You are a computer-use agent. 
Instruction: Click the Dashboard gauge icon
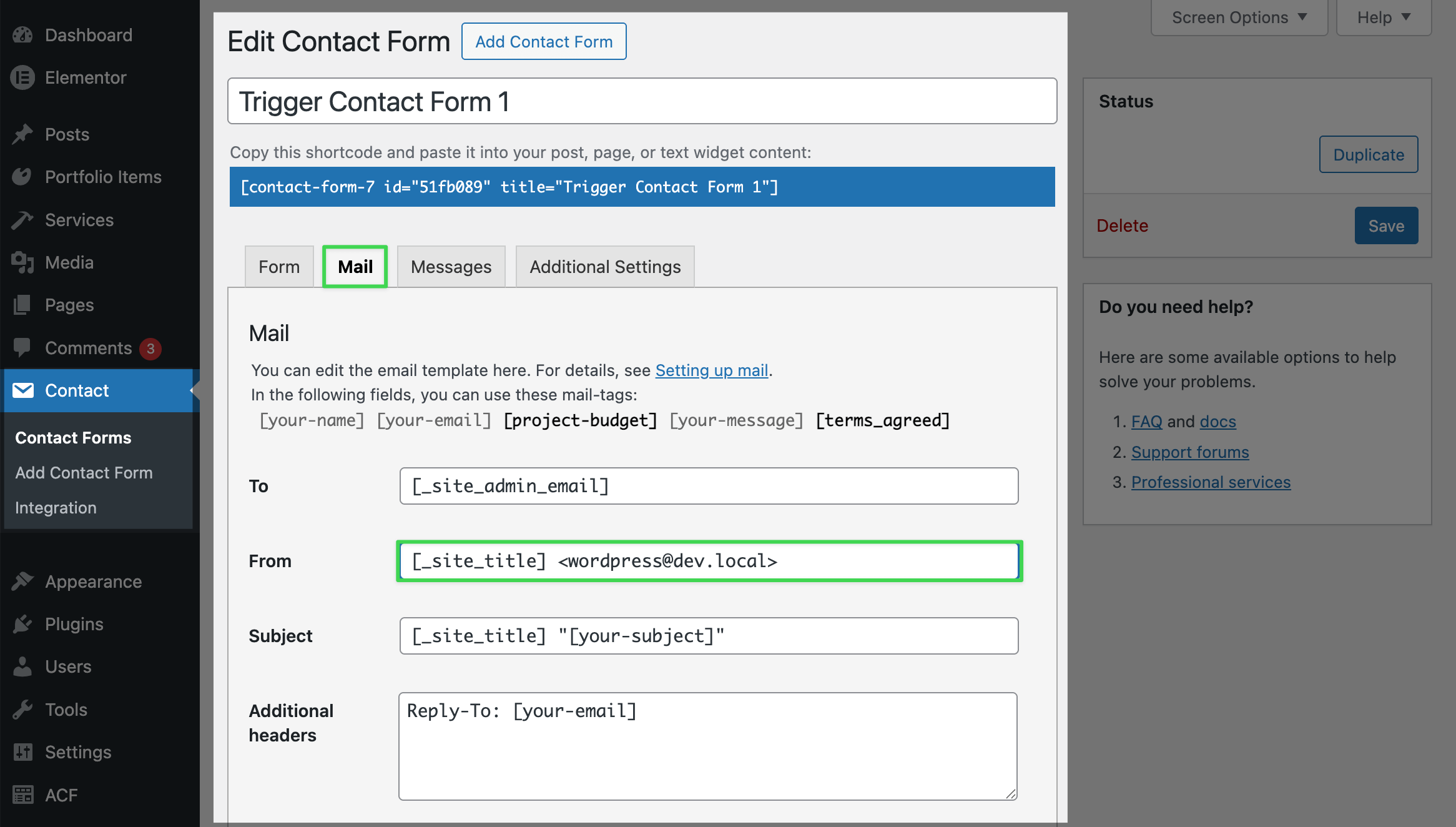22,35
